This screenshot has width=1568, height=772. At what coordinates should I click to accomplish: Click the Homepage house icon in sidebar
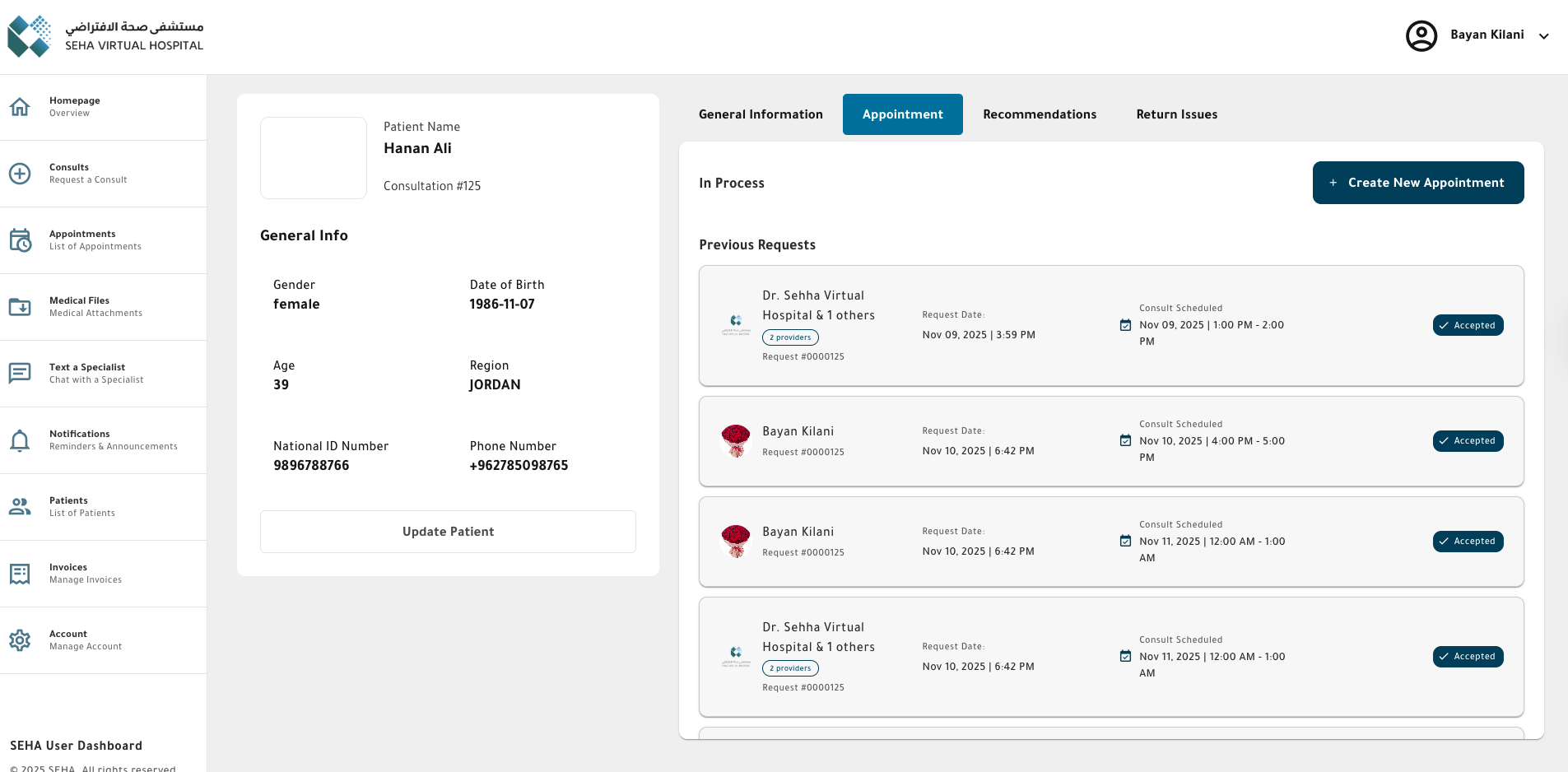click(20, 107)
